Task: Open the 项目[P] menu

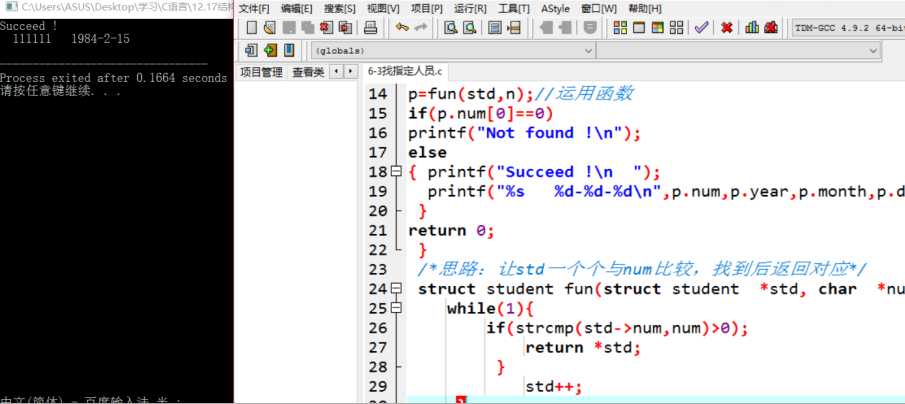Action: click(x=427, y=9)
